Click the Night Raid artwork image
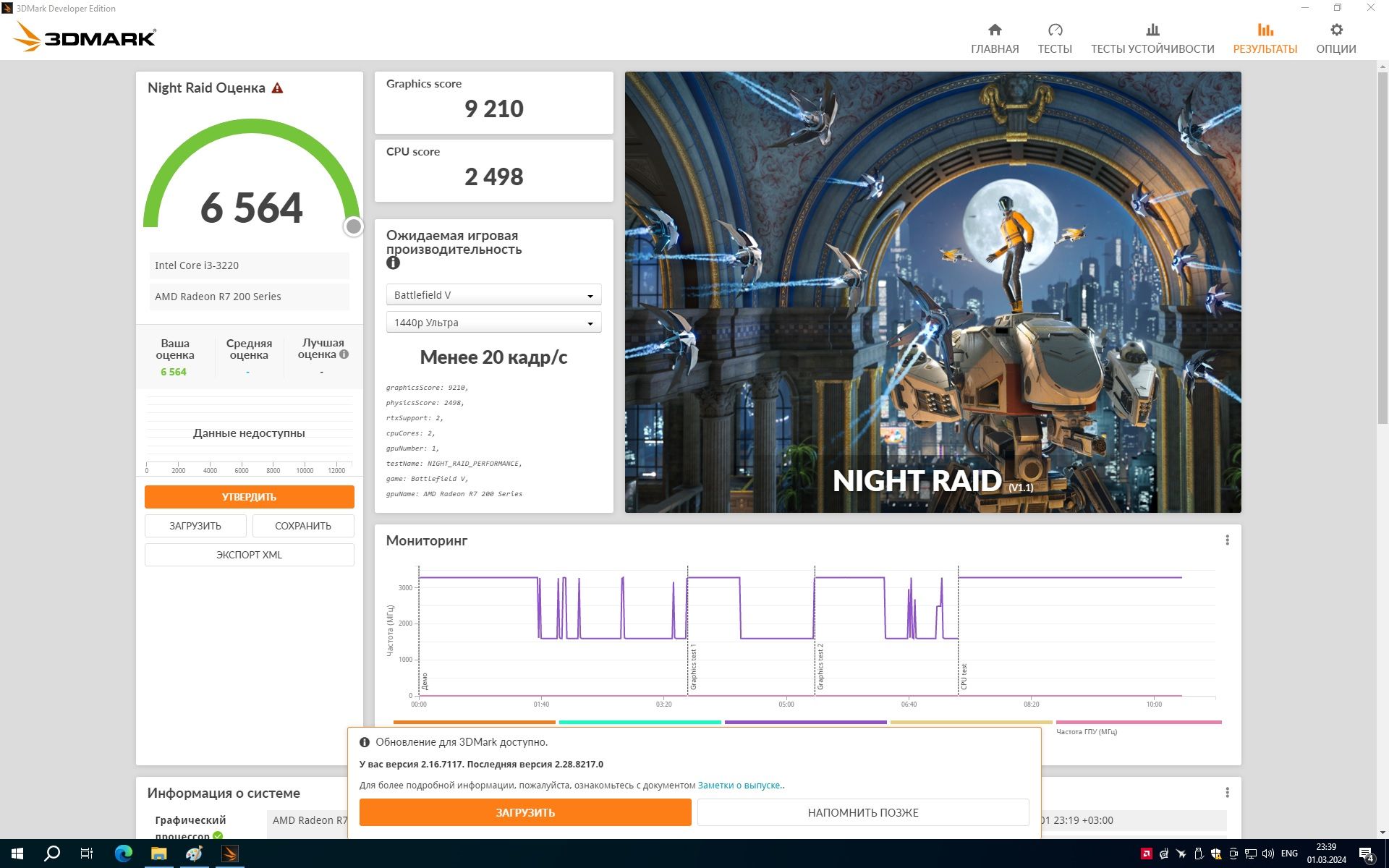This screenshot has width=1389, height=868. pos(933,292)
